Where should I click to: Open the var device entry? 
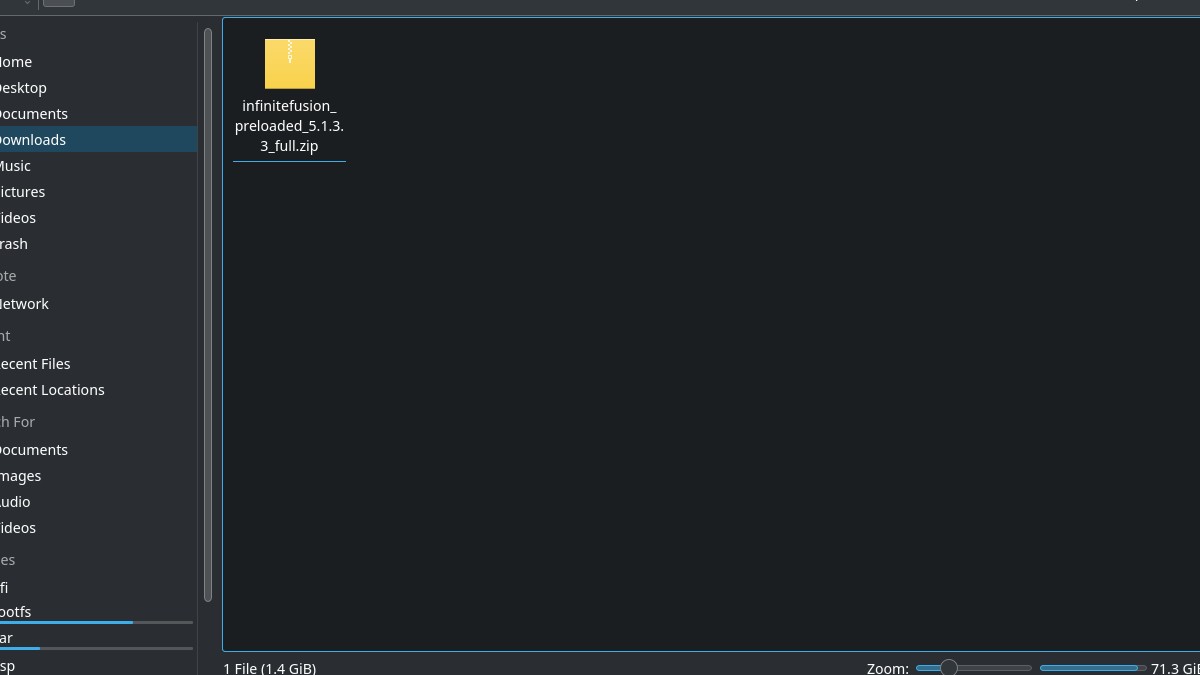point(7,638)
